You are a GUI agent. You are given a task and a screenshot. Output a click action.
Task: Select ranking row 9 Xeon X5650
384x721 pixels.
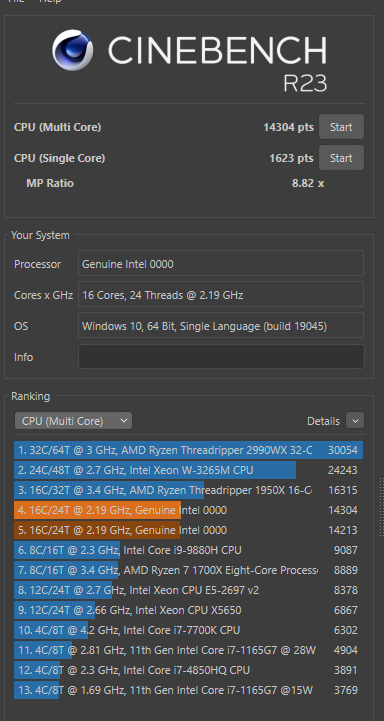(189, 610)
